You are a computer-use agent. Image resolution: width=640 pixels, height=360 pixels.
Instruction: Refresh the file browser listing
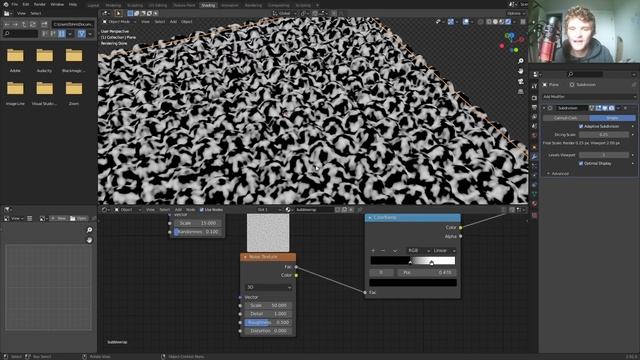(33, 24)
